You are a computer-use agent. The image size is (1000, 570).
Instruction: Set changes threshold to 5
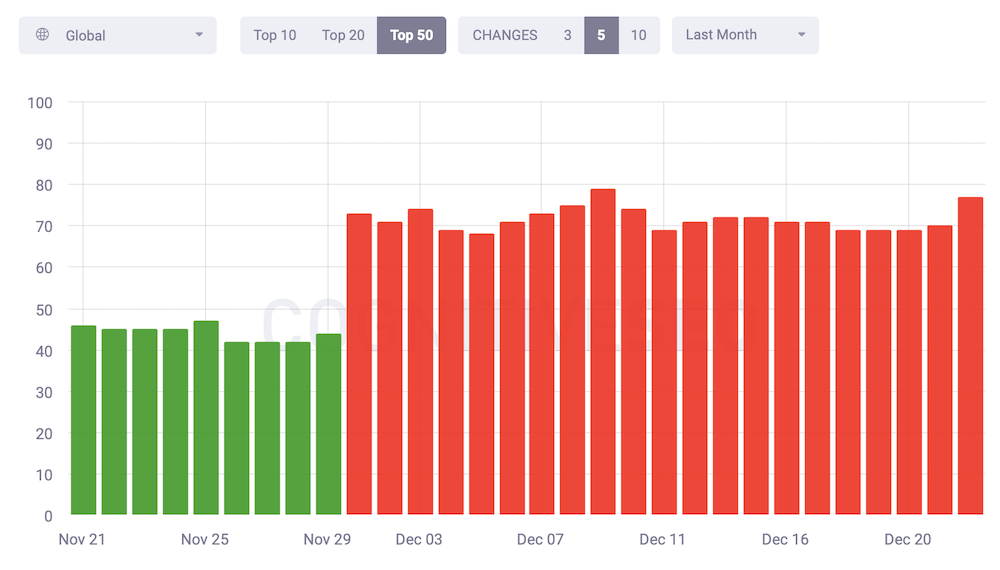point(601,35)
